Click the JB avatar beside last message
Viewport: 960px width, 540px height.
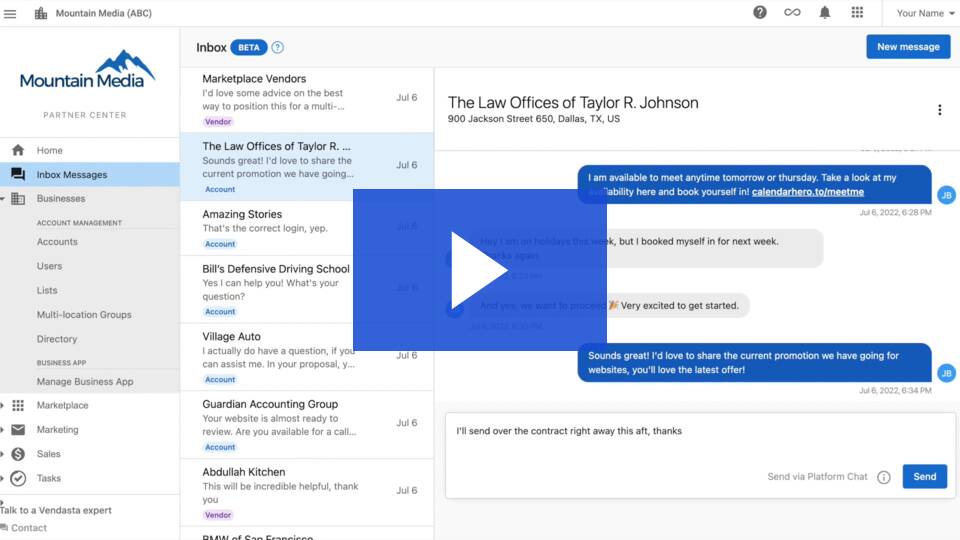(x=947, y=373)
